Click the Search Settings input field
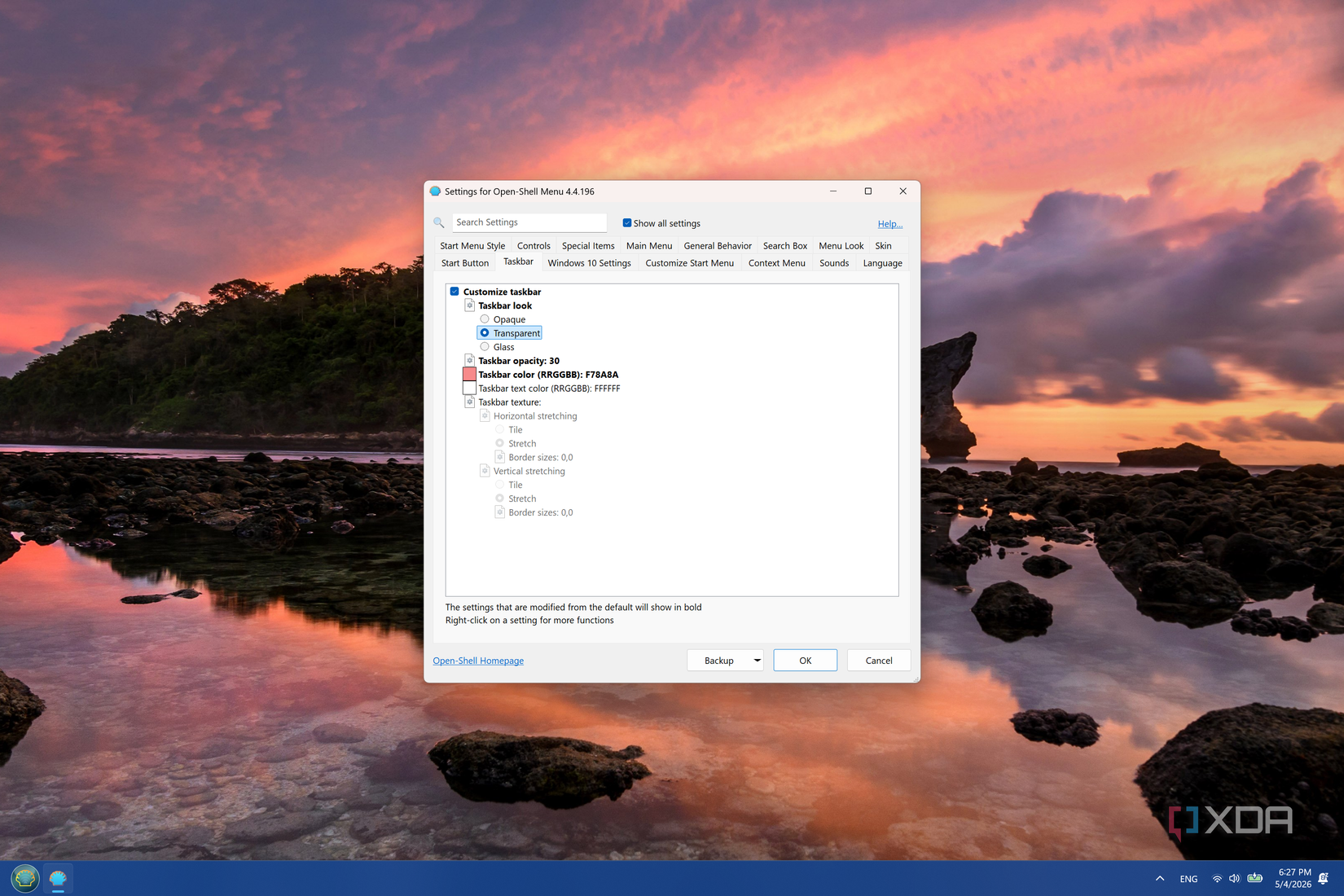Screen dimensions: 1344x896 coord(529,222)
